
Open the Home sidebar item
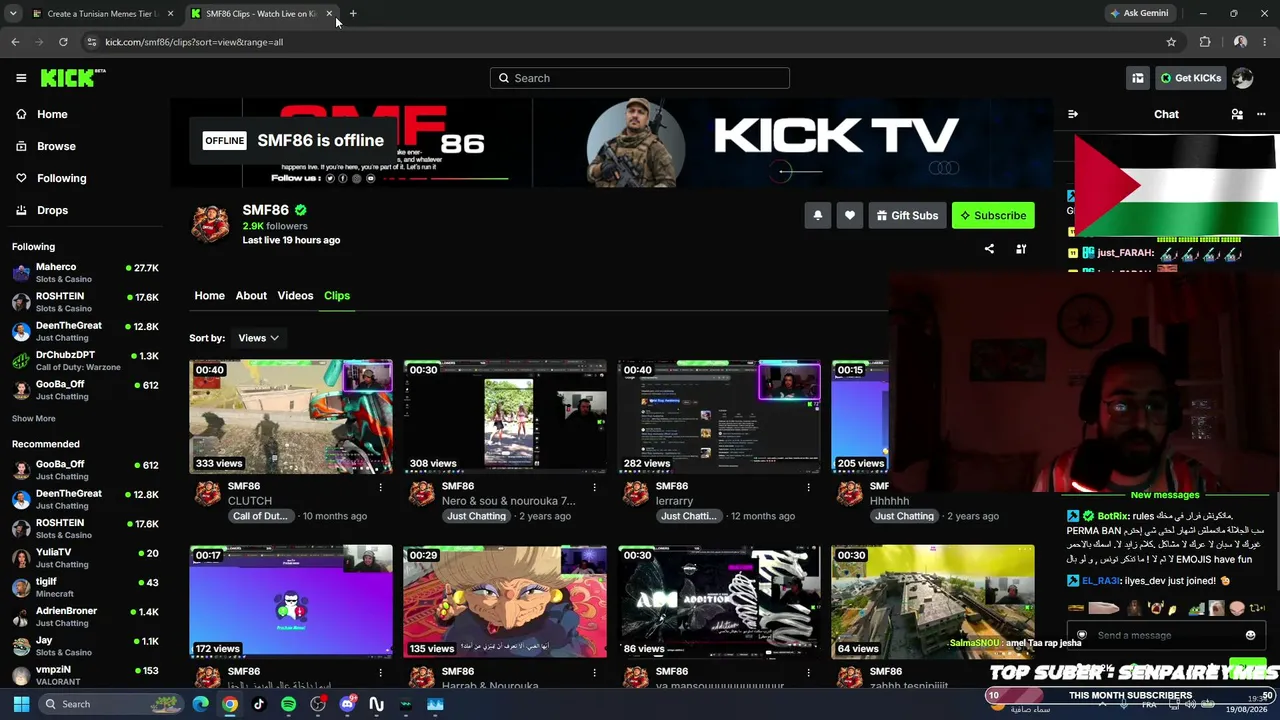click(52, 114)
